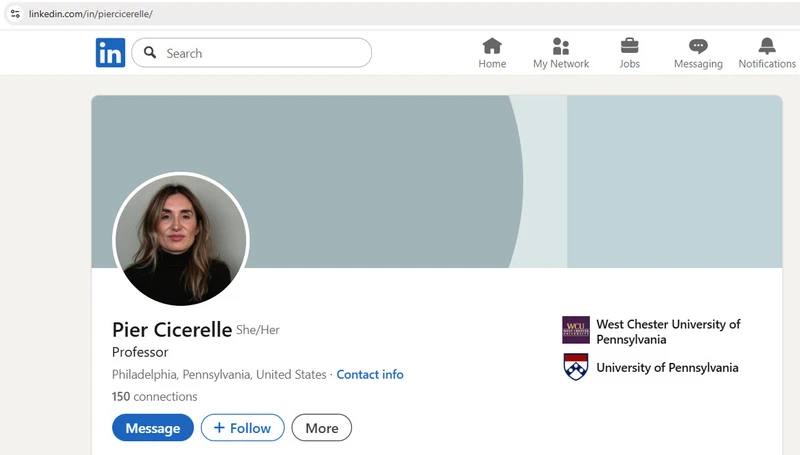Enlarge Pier Cicerelle's profile photo

pyautogui.click(x=181, y=240)
